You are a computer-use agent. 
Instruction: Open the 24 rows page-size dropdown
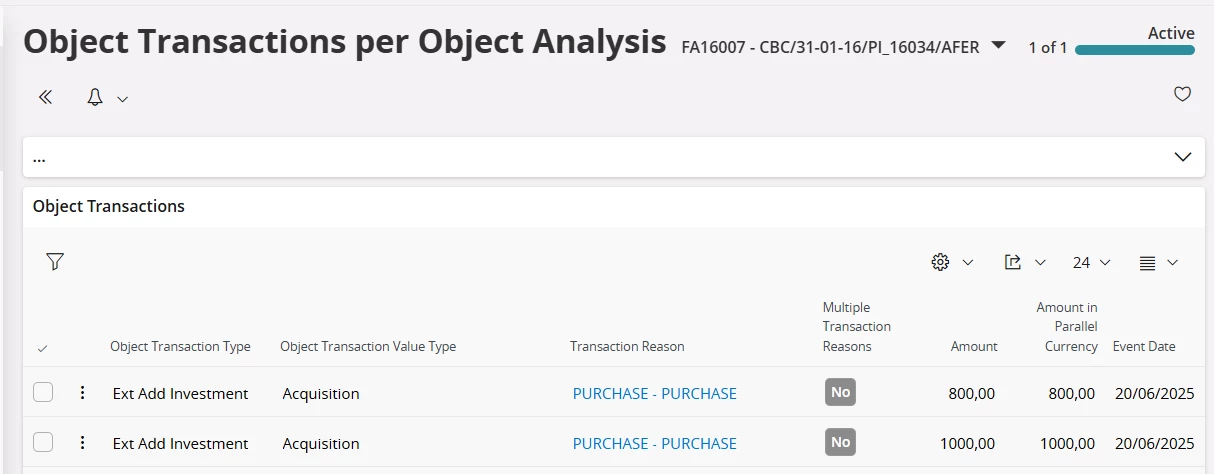coord(1091,262)
